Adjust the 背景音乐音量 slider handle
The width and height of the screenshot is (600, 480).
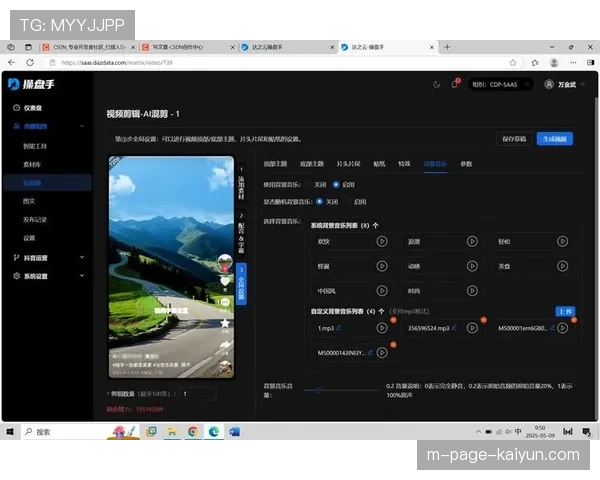pyautogui.click(x=318, y=390)
